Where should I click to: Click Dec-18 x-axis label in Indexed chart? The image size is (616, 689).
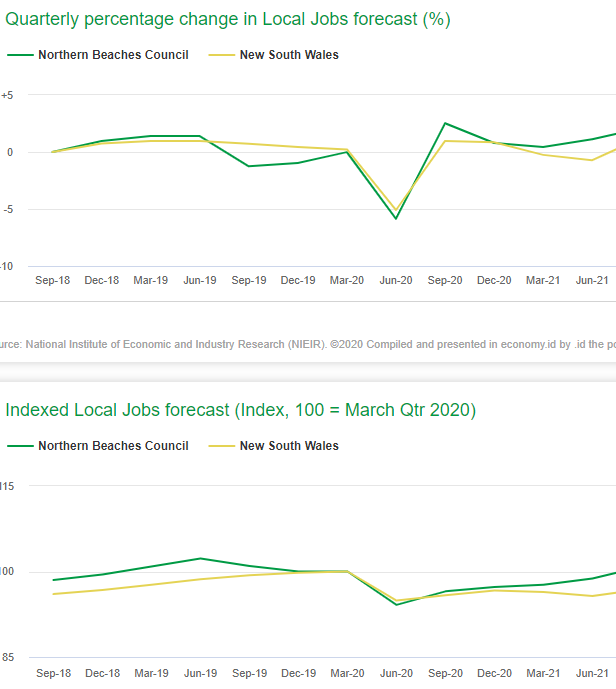tap(102, 673)
